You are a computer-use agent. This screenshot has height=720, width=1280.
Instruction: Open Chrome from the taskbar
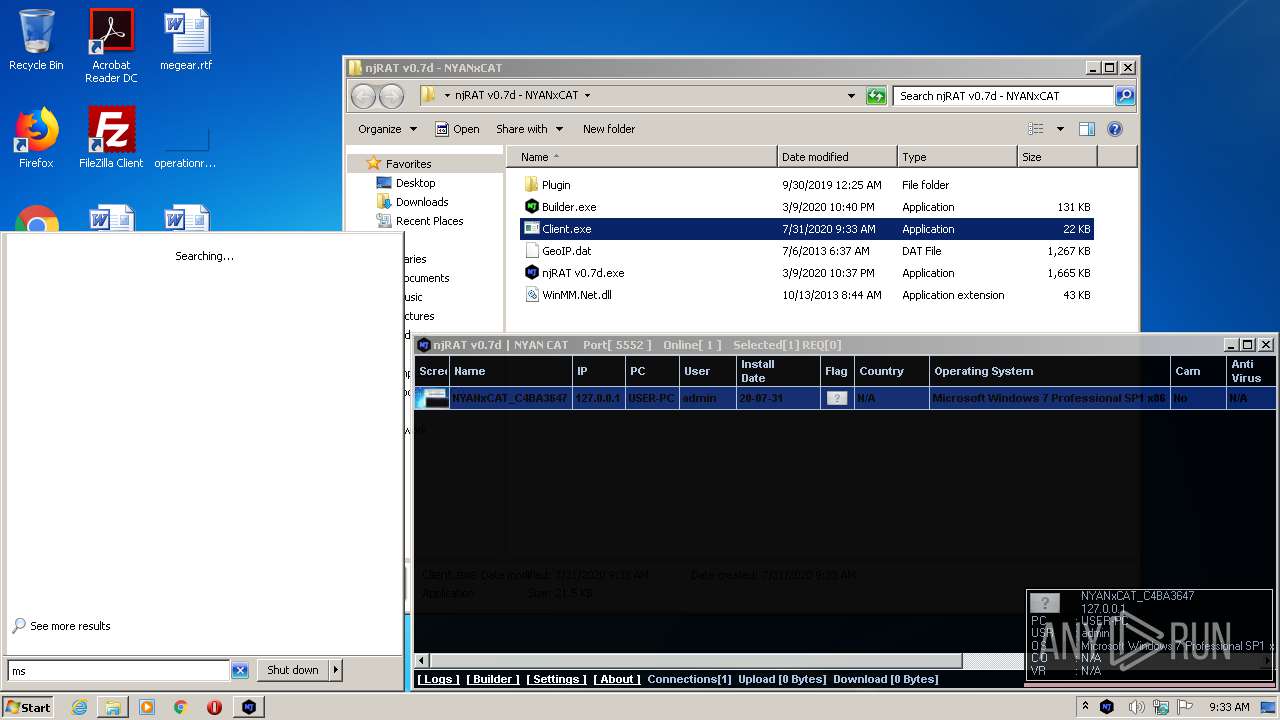(x=180, y=707)
